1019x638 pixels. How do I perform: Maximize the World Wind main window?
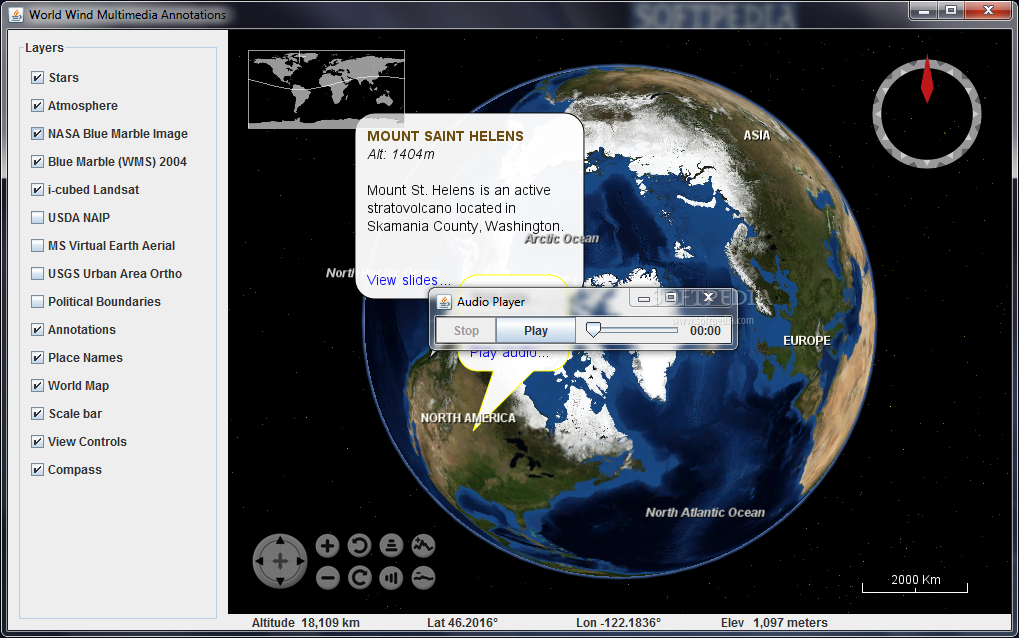coord(951,10)
